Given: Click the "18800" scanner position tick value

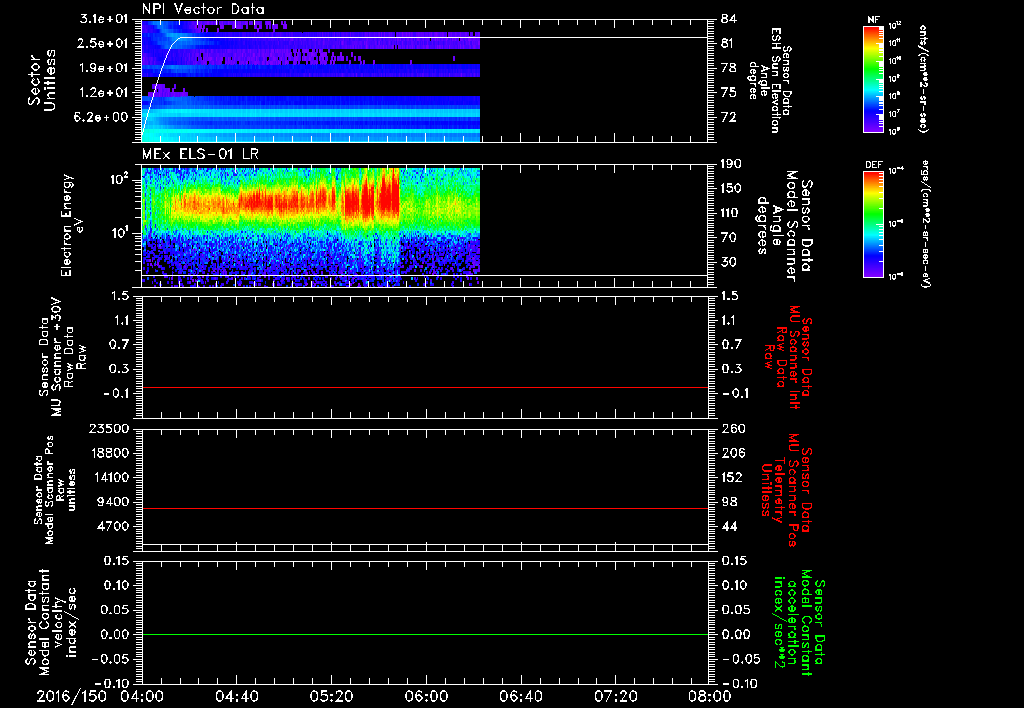Looking at the screenshot, I should pos(108,453).
